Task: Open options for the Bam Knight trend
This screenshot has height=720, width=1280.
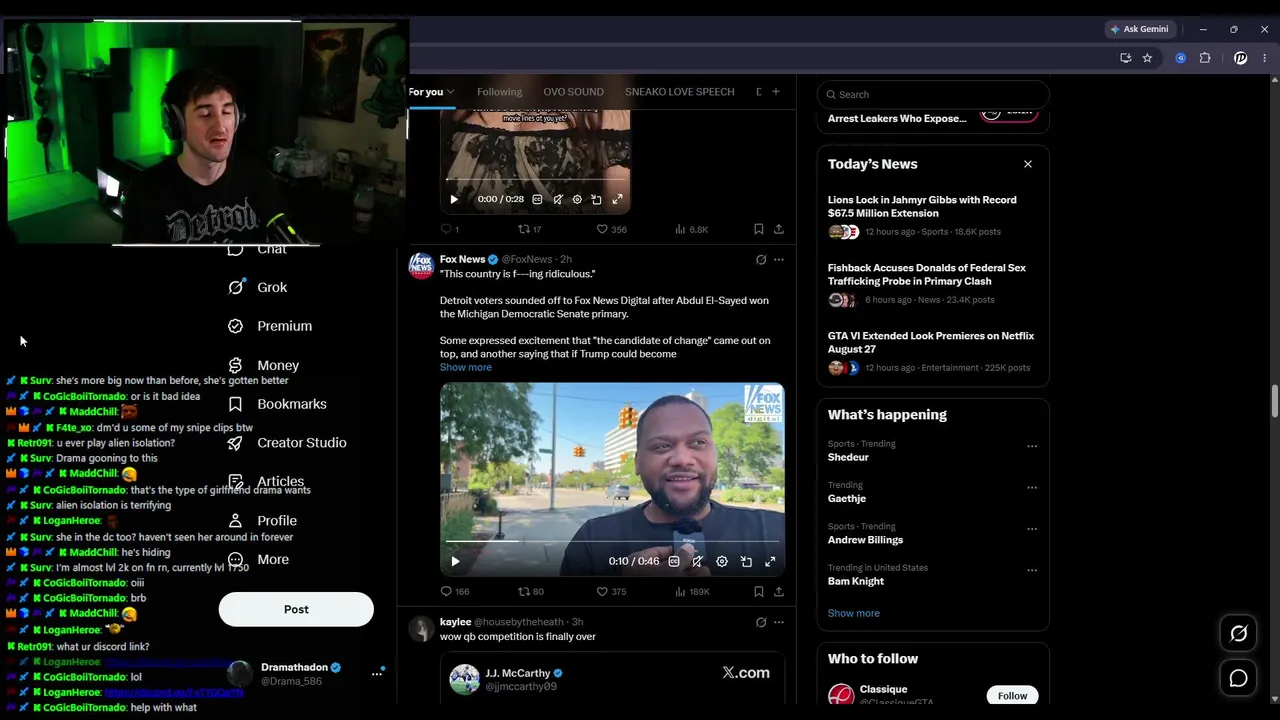Action: [1032, 570]
